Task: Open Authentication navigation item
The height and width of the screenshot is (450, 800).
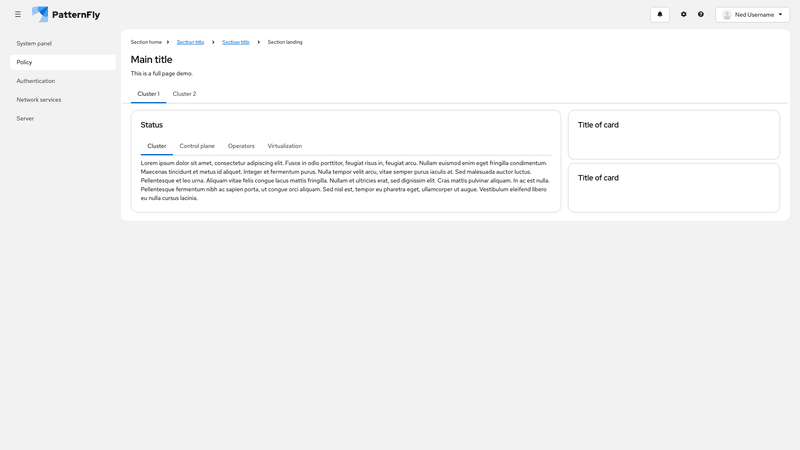Action: tap(36, 81)
